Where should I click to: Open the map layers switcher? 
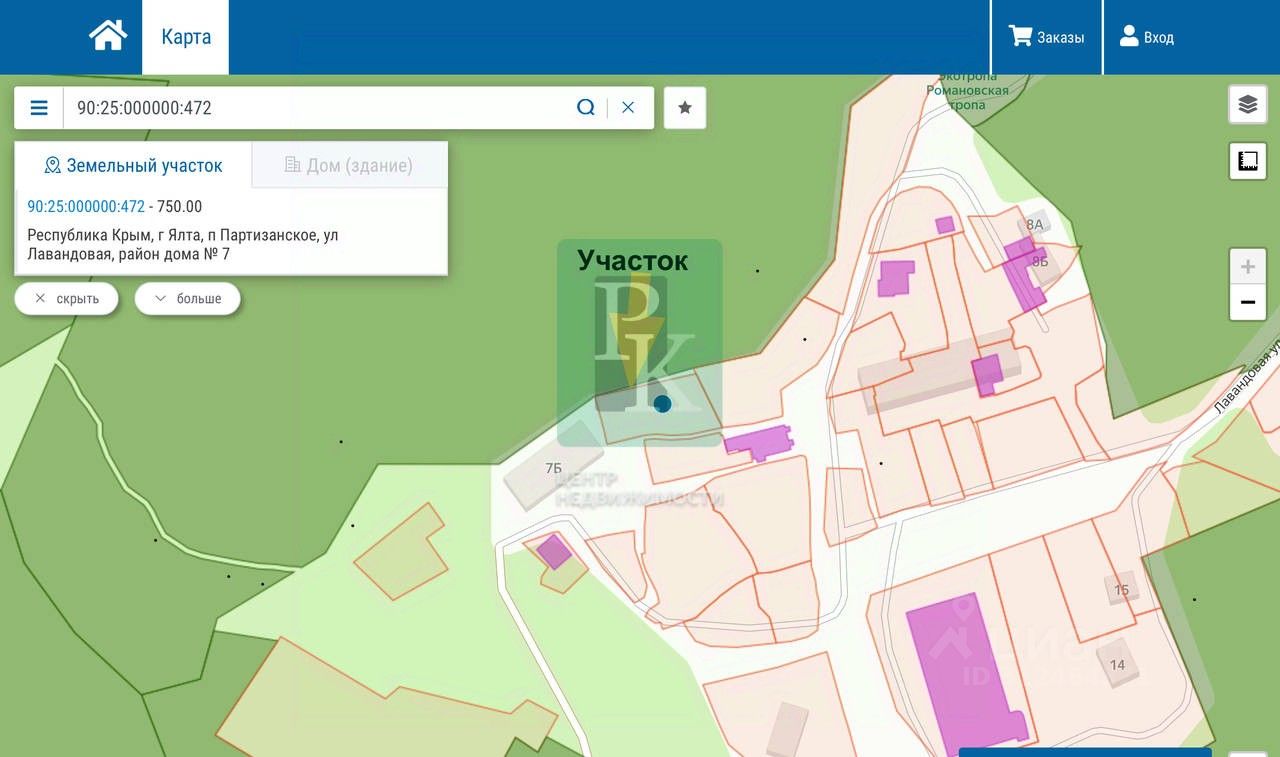[1247, 104]
